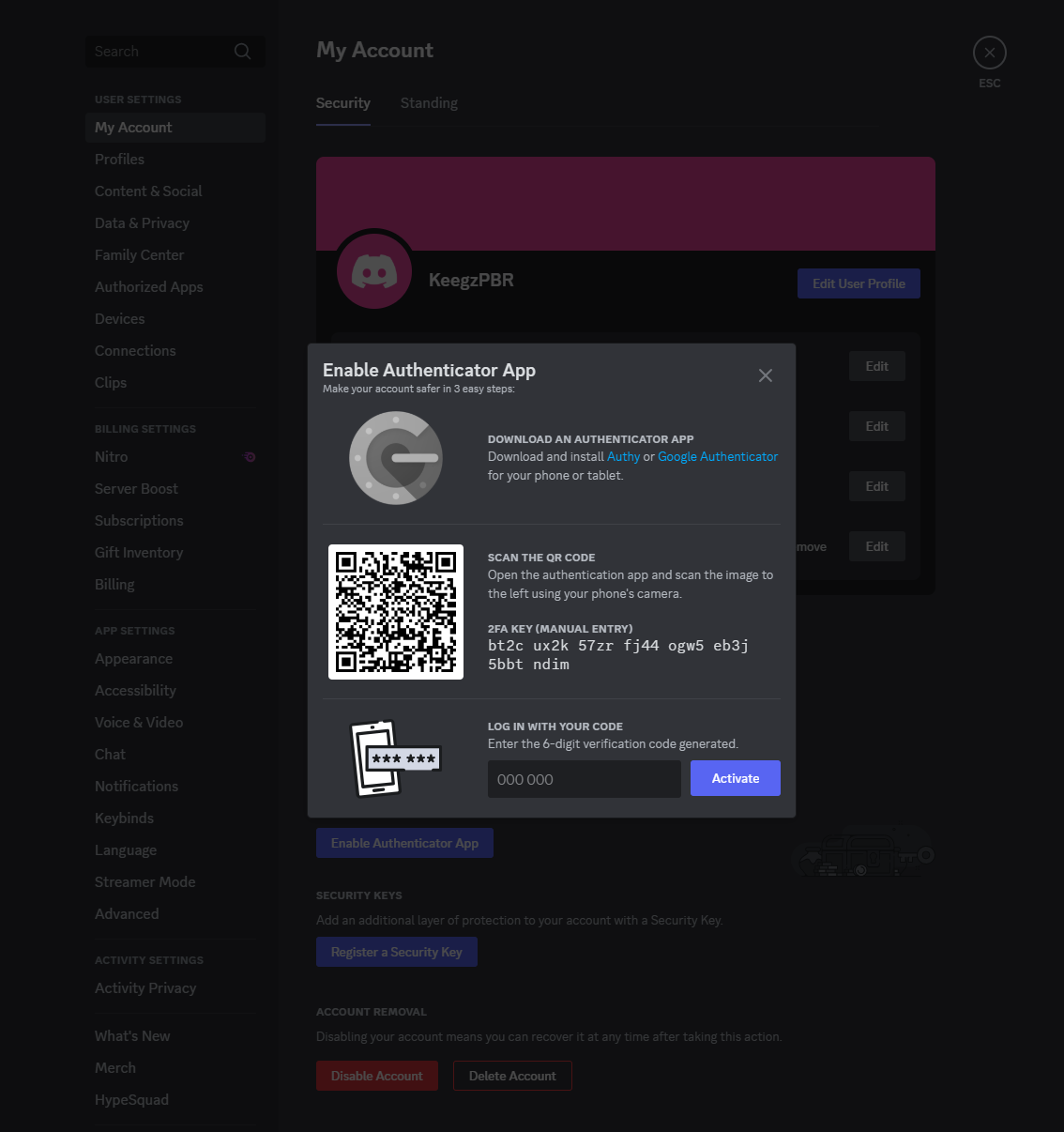Click the search magnifier icon

coord(242,52)
